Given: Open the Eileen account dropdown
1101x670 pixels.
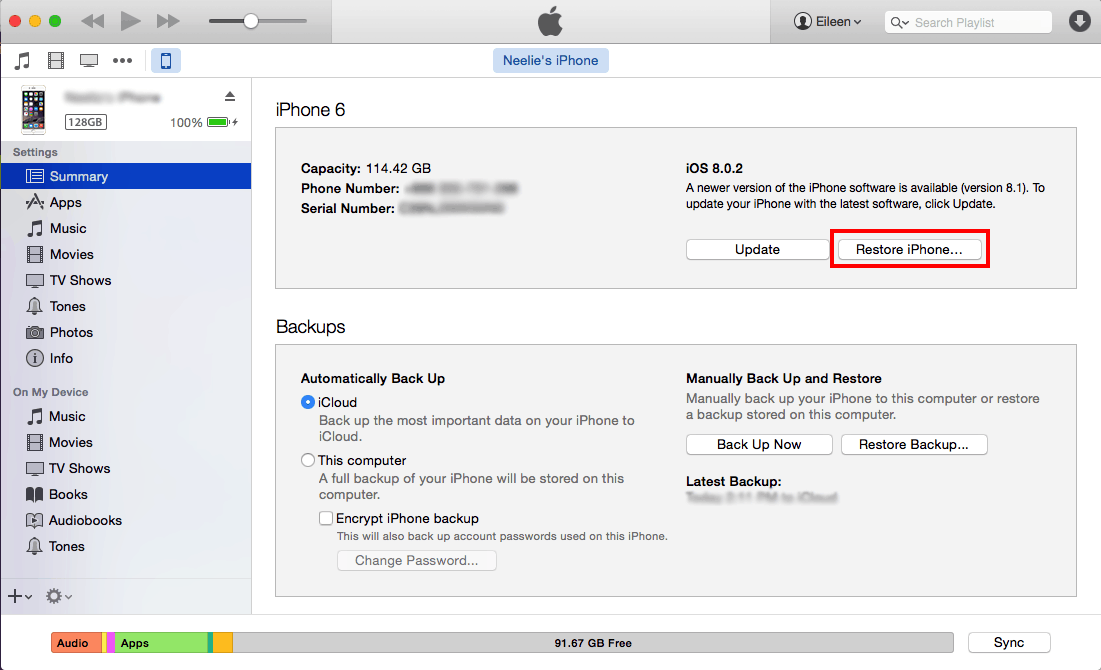Looking at the screenshot, I should 827,22.
